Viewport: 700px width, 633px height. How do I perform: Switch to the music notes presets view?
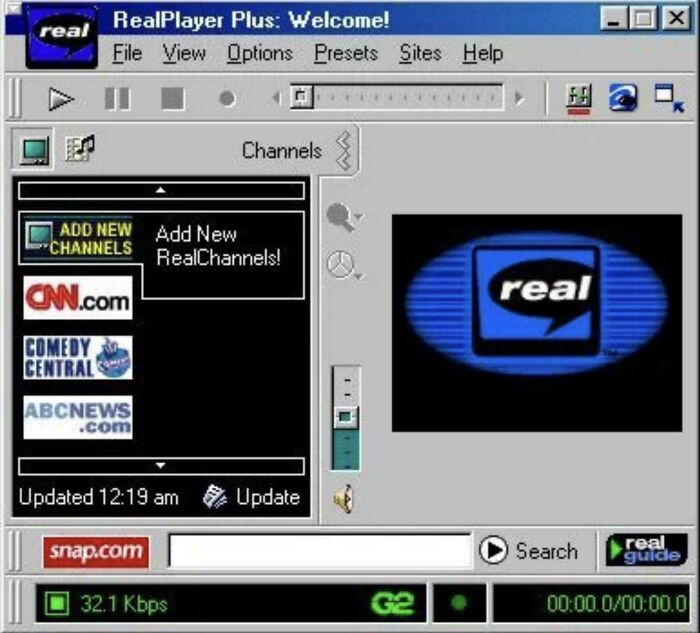[x=79, y=150]
